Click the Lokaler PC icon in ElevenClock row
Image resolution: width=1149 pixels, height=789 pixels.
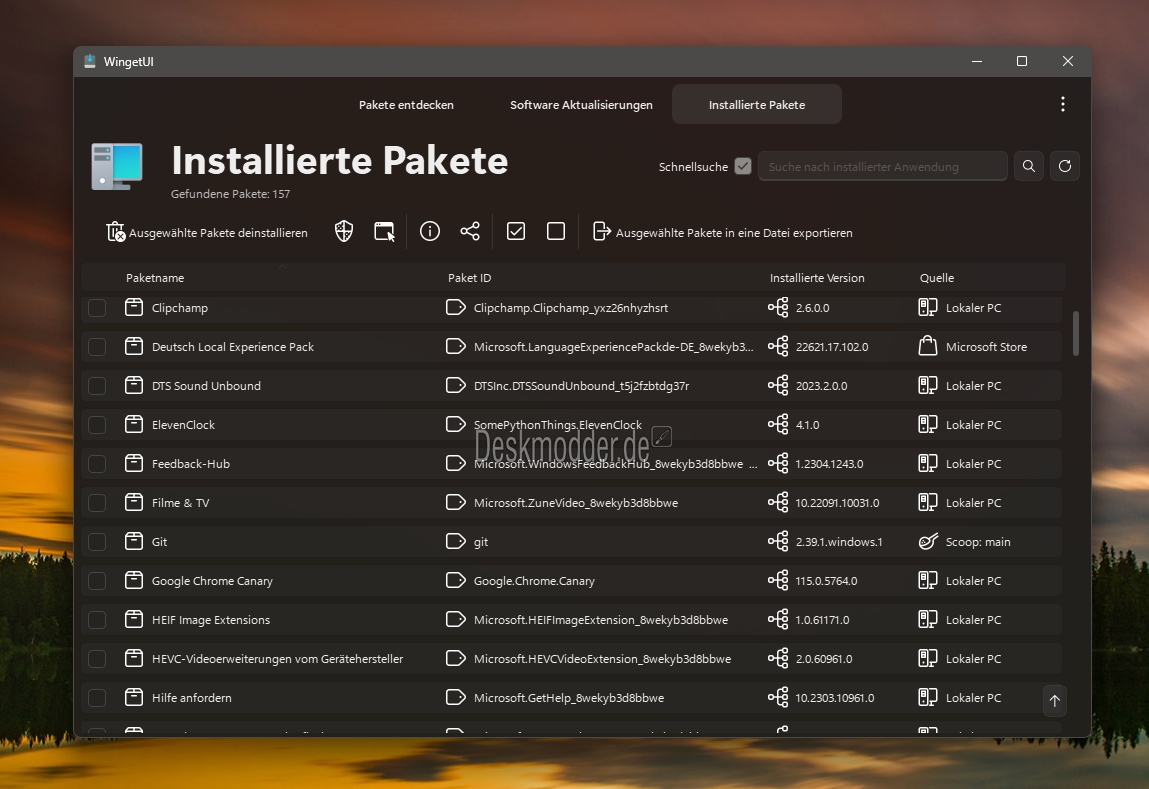(928, 424)
